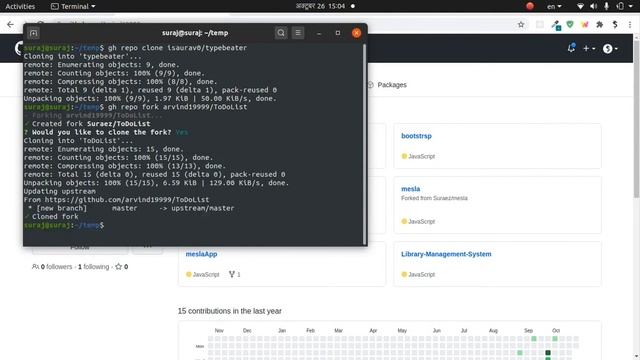This screenshot has height=360, width=640.
Task: Bookmark this page with the star icon
Action: pos(521,24)
